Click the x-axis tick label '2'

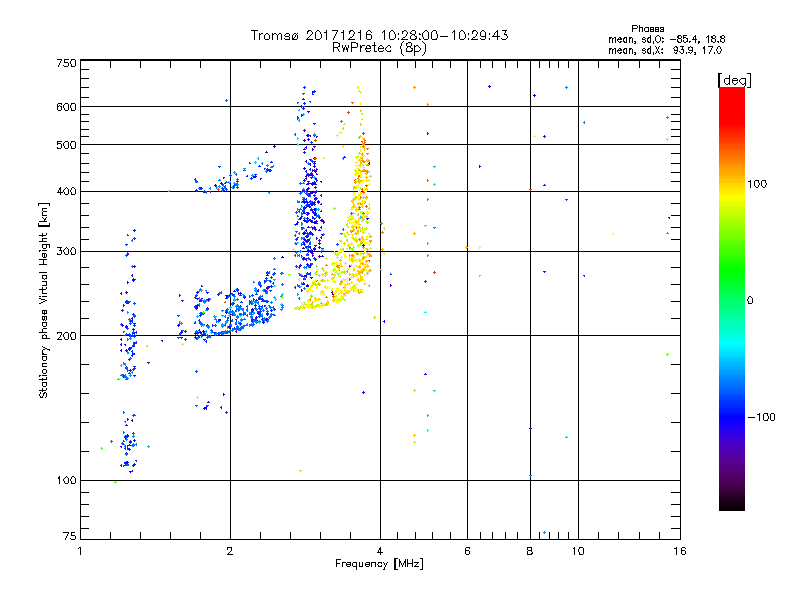[230, 551]
